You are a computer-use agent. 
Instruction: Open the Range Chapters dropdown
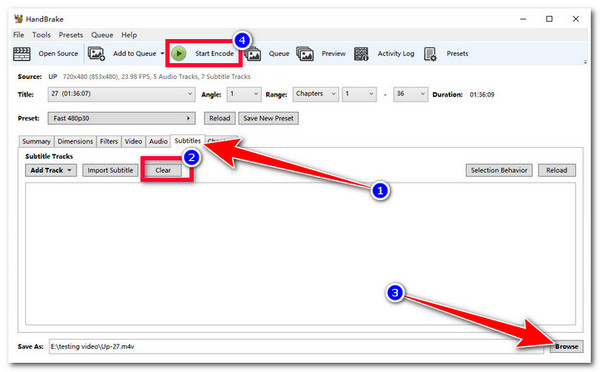click(316, 94)
